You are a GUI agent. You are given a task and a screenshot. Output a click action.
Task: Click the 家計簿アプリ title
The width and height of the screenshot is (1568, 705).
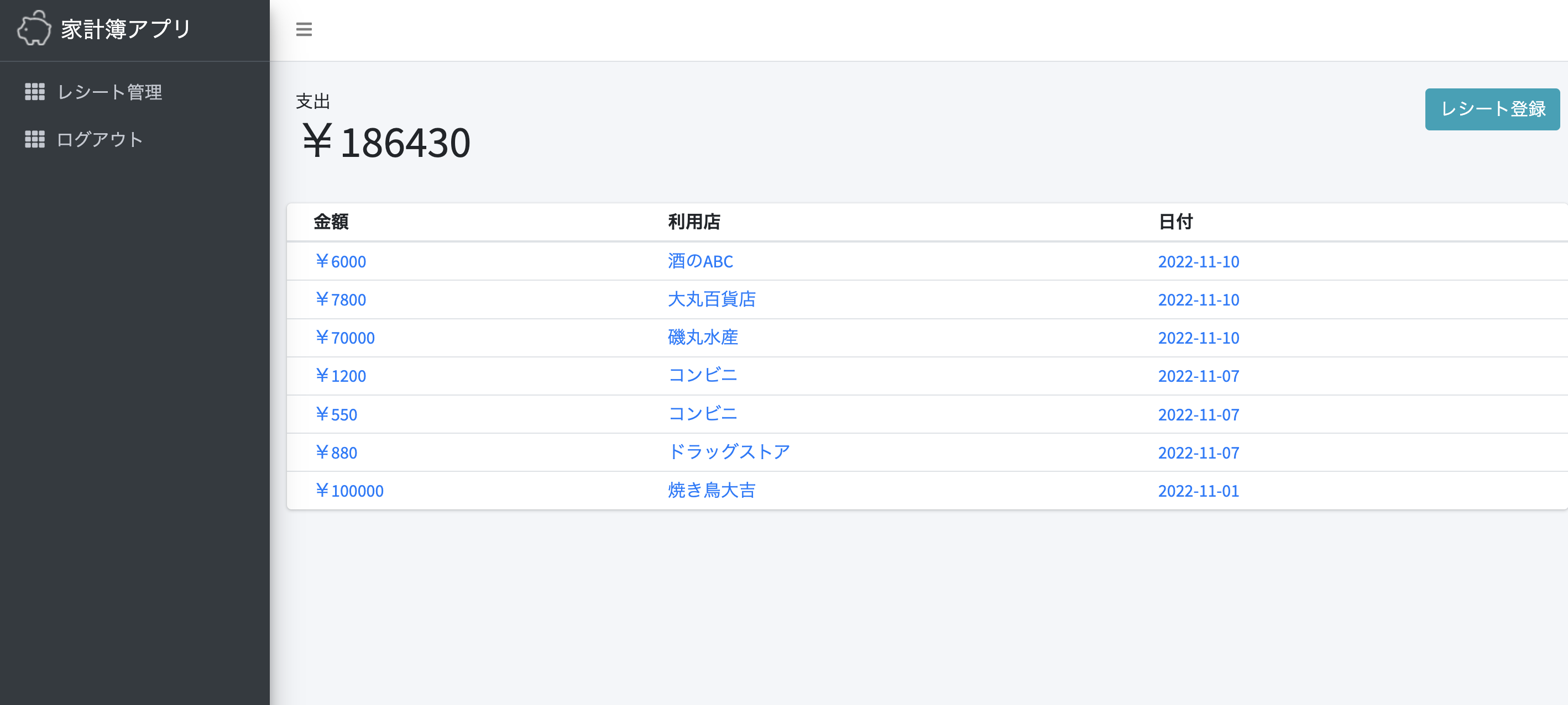click(x=124, y=28)
